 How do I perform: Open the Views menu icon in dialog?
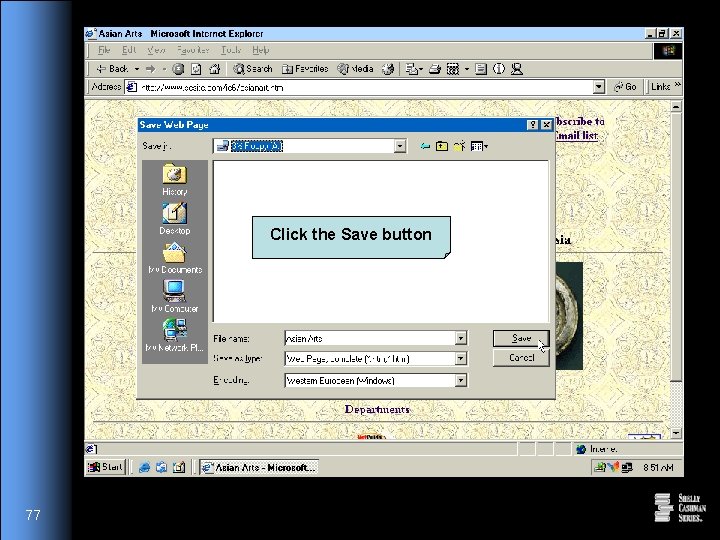pyautogui.click(x=479, y=146)
